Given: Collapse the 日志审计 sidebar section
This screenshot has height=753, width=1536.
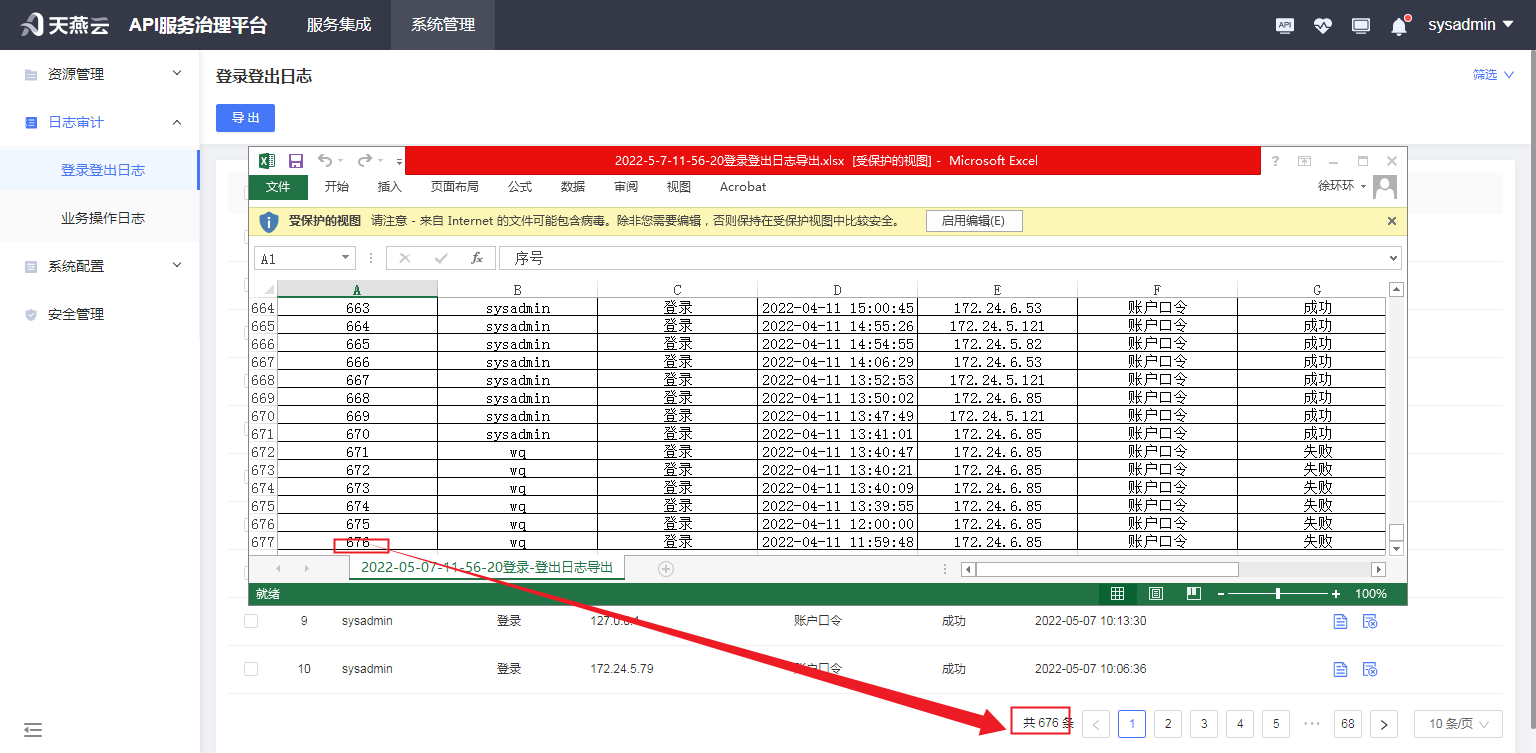Looking at the screenshot, I should (100, 121).
